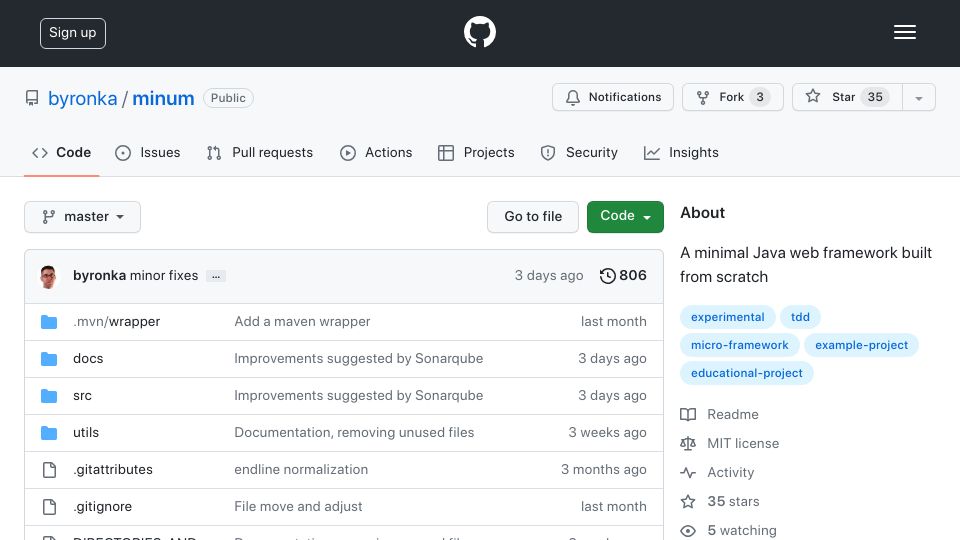Click the repository icon beside byronka

32,98
